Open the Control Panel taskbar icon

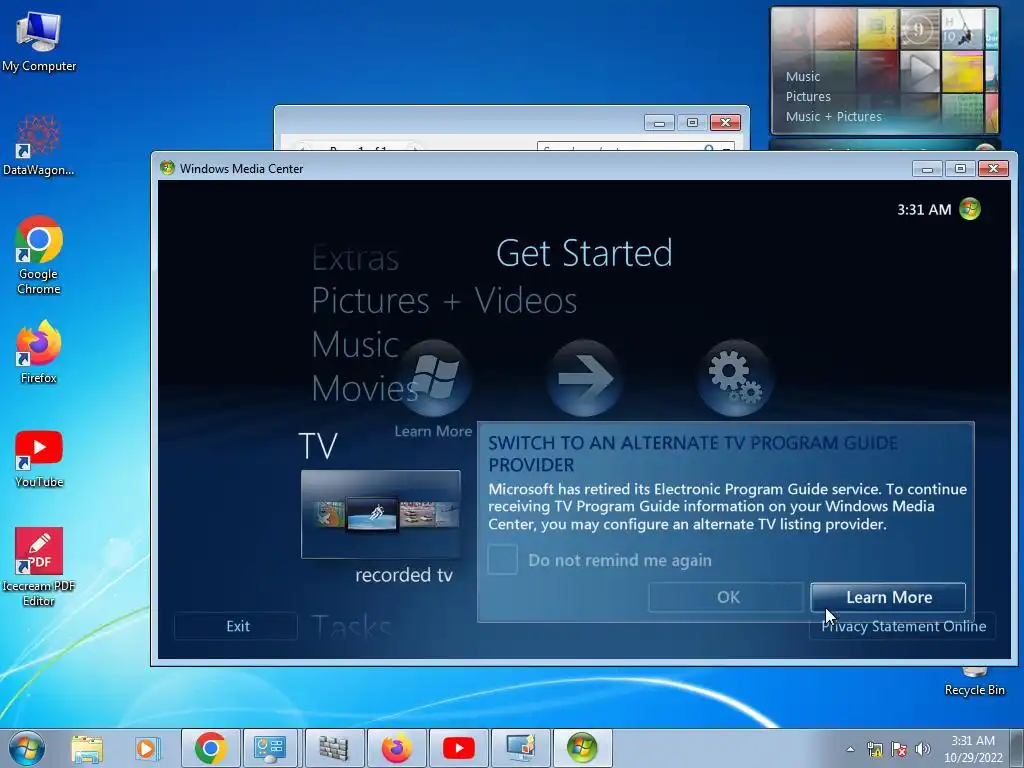pos(270,748)
